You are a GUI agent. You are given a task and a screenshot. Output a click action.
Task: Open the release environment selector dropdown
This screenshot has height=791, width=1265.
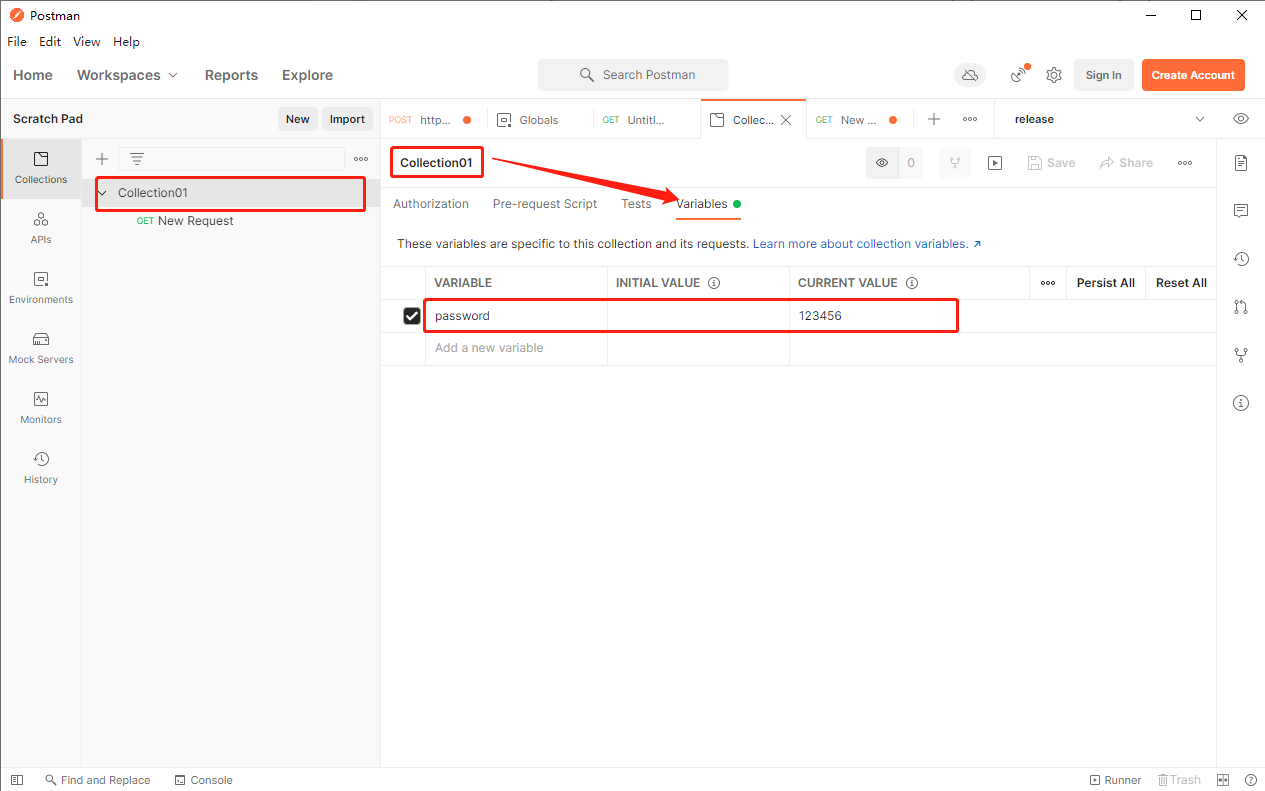tap(1110, 119)
